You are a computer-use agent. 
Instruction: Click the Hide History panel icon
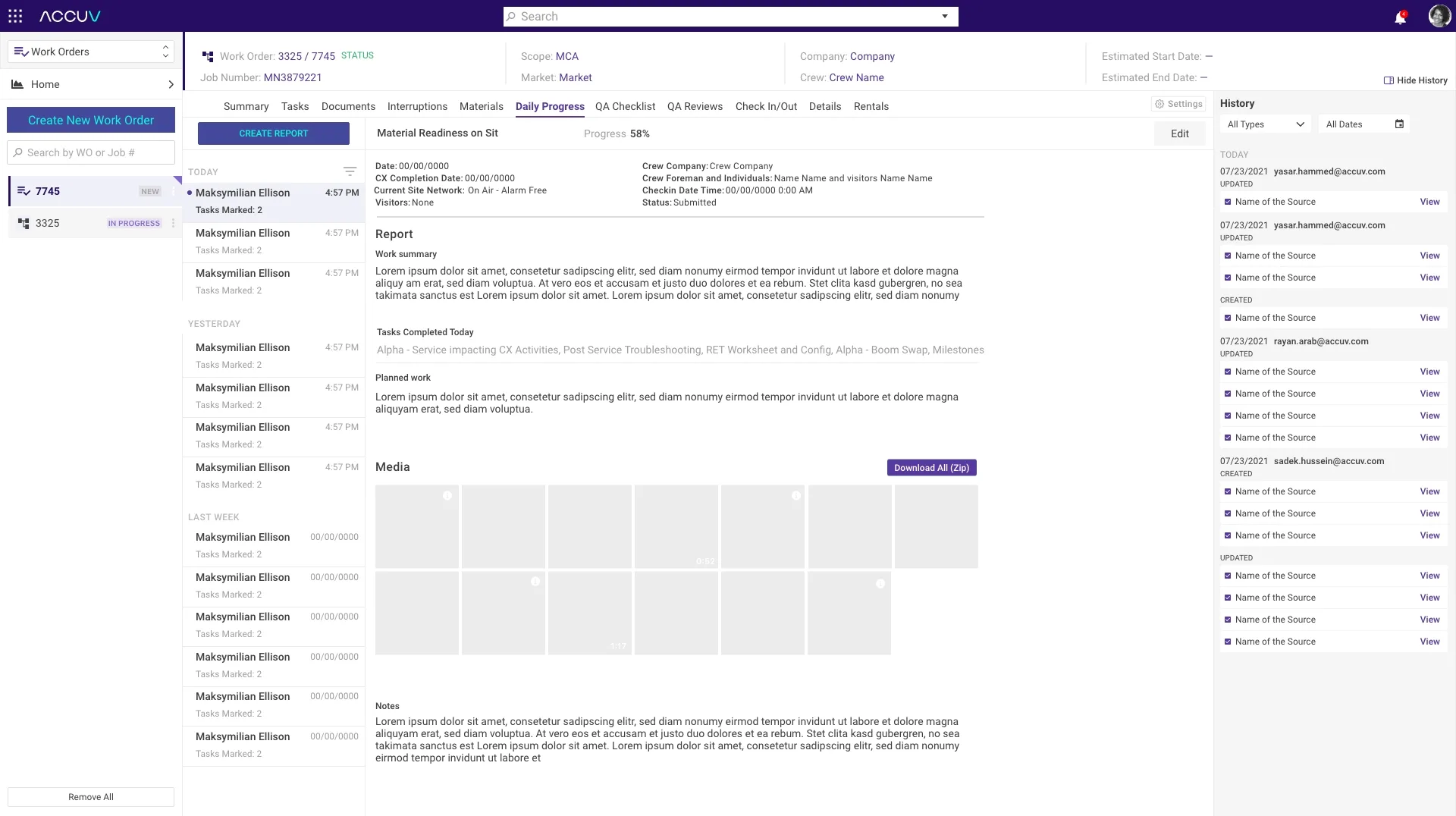(1389, 80)
